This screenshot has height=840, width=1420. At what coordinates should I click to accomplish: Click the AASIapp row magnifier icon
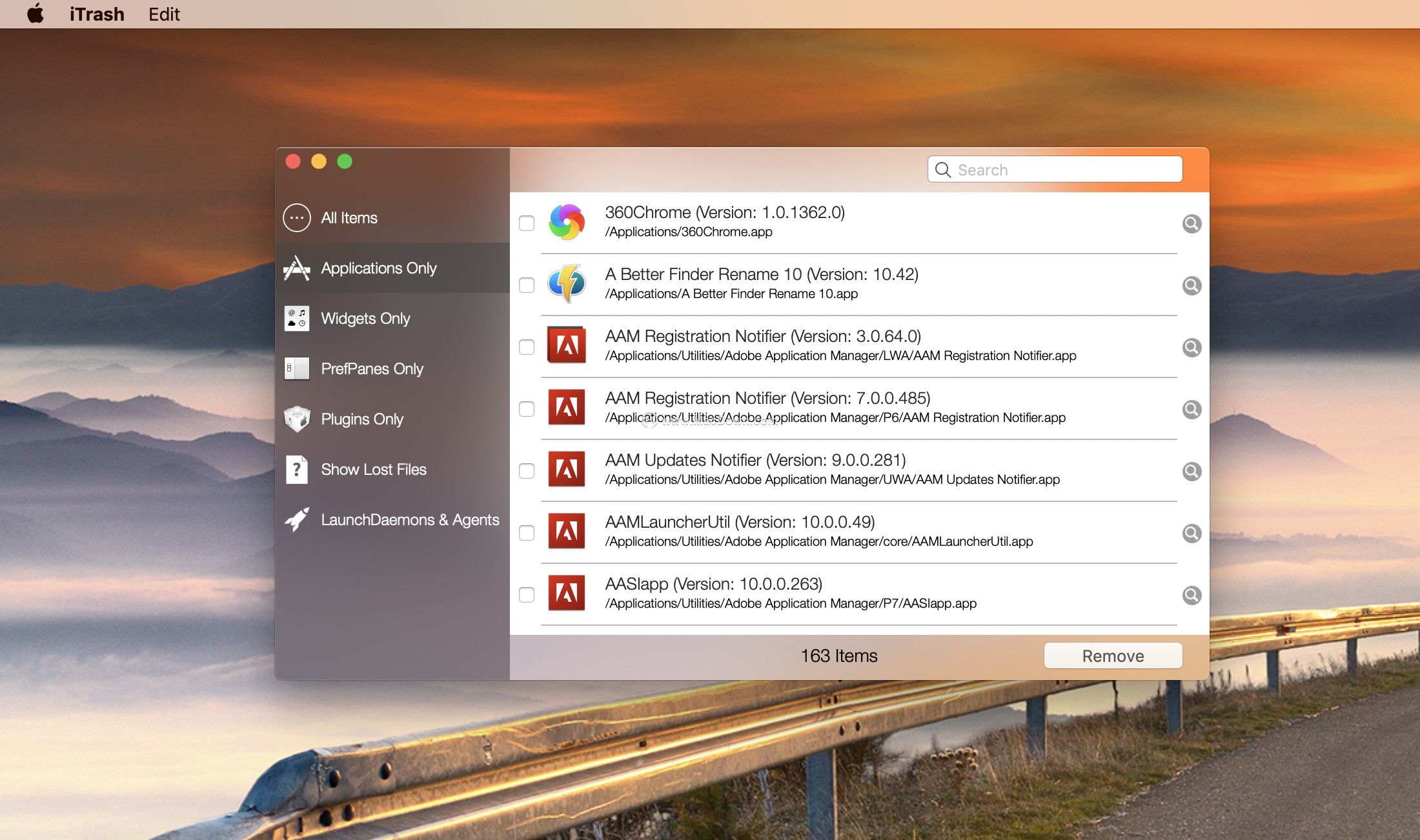pos(1192,595)
